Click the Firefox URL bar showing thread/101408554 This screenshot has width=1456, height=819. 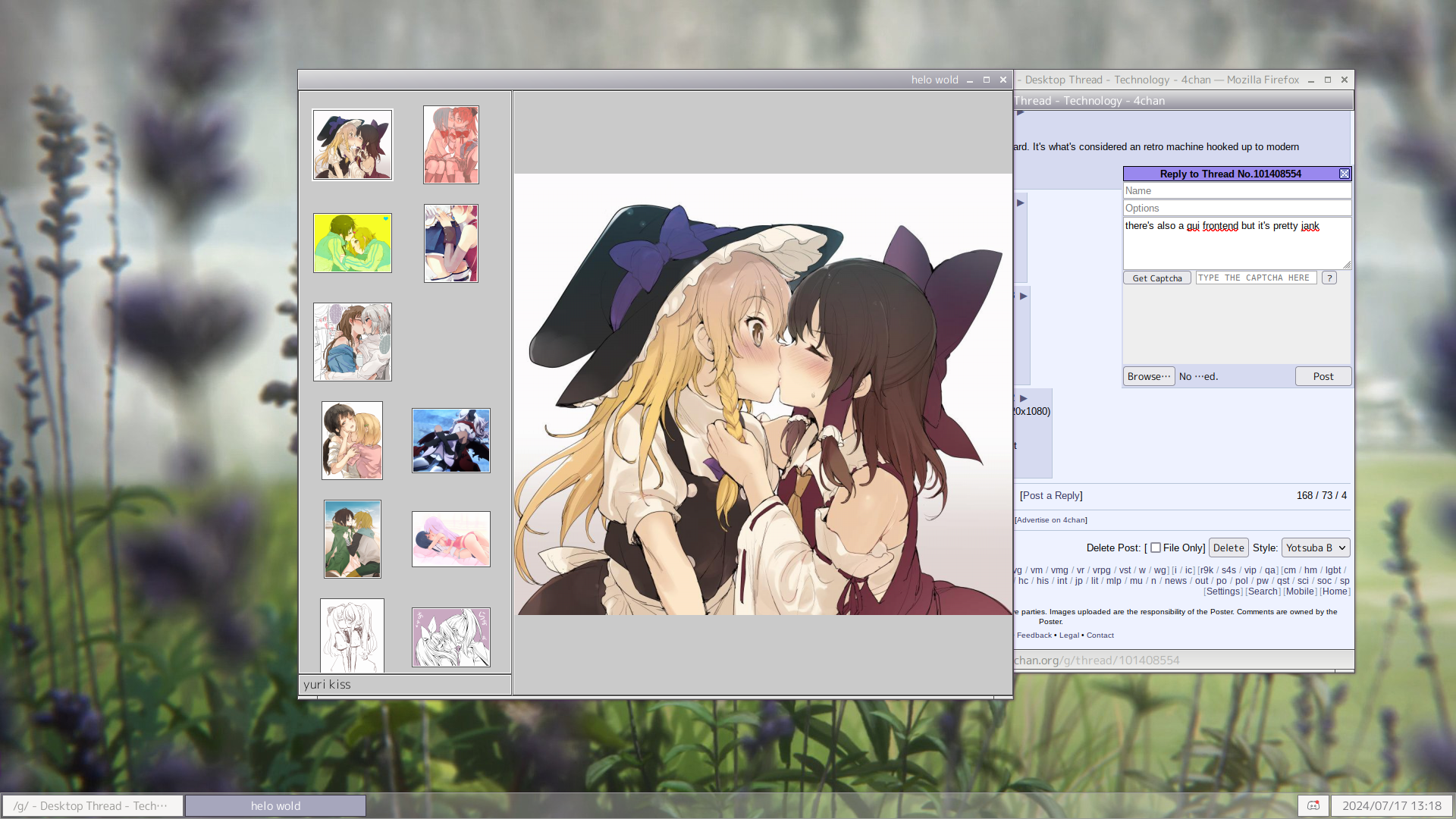click(x=1184, y=661)
